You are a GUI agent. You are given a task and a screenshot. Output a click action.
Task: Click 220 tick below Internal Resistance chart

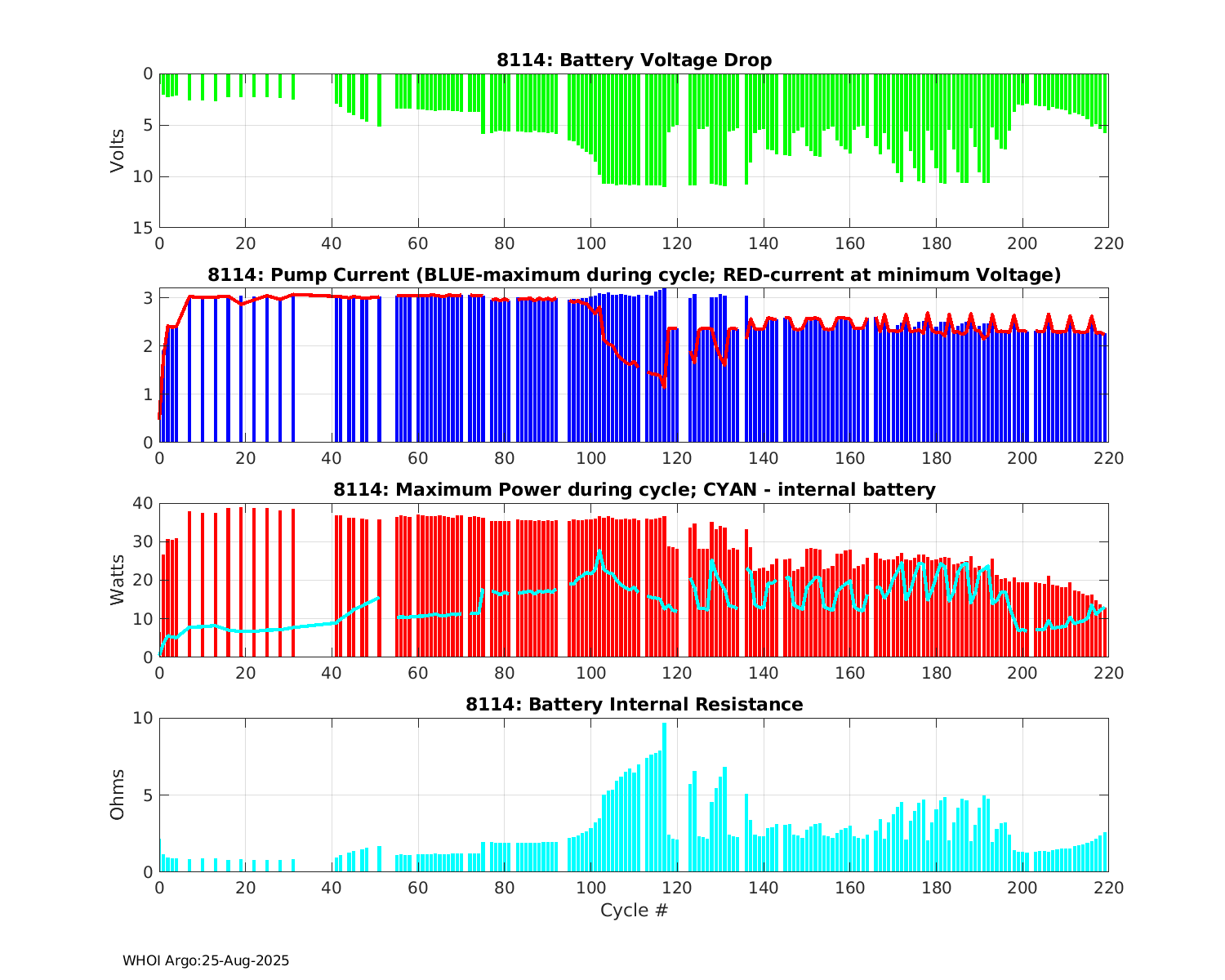[x=1108, y=888]
